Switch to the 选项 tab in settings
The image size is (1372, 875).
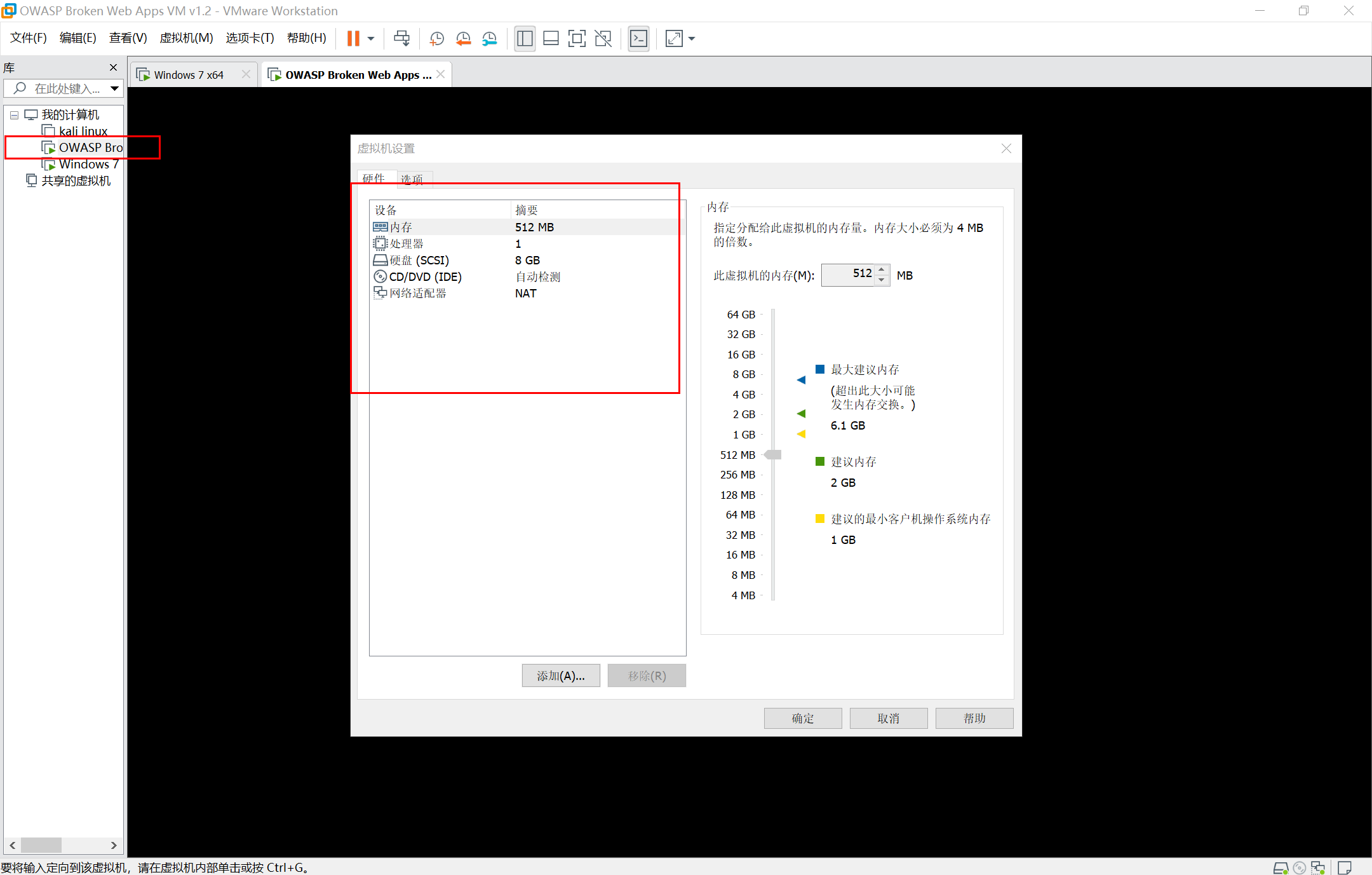click(412, 179)
